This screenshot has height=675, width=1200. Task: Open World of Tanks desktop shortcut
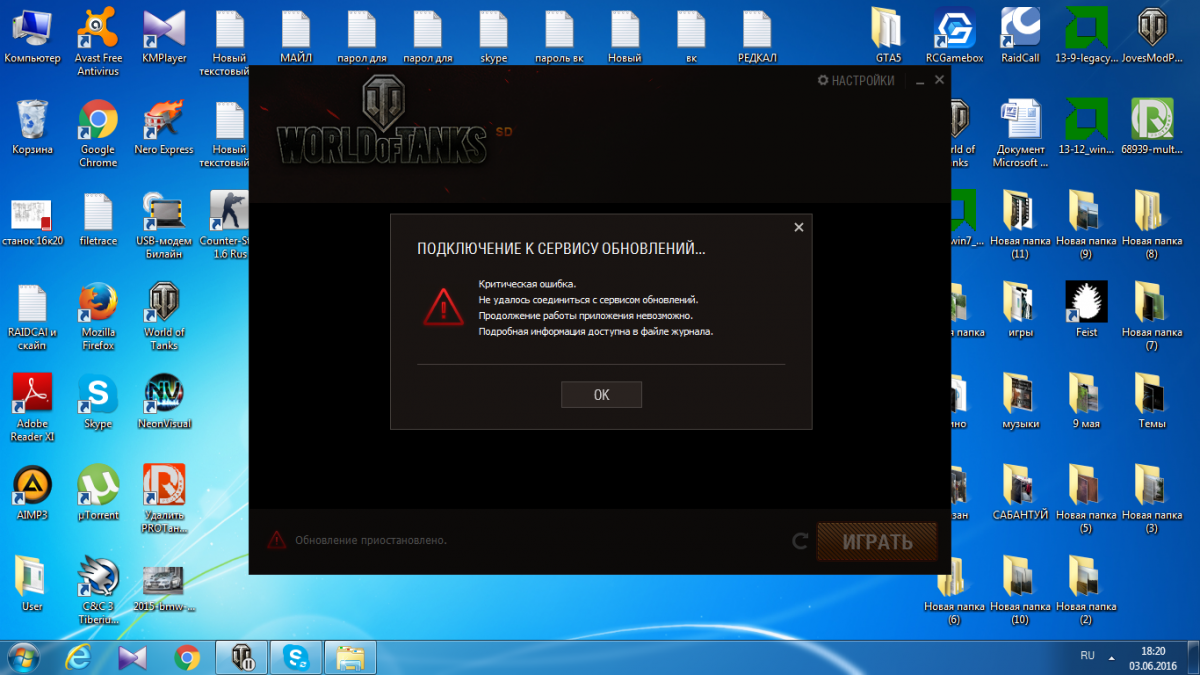pyautogui.click(x=164, y=317)
